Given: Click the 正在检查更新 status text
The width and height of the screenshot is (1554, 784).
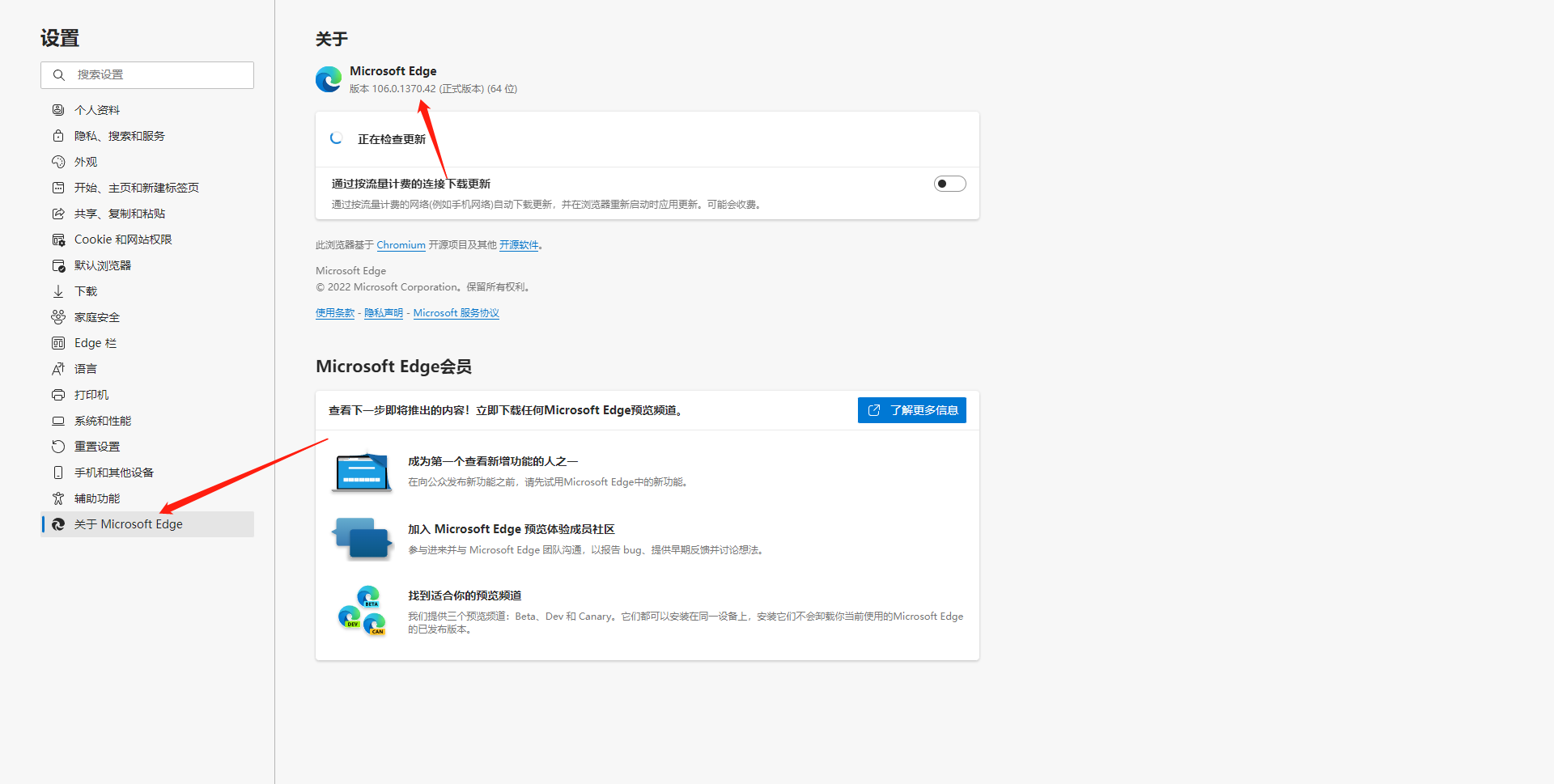Looking at the screenshot, I should [x=392, y=139].
